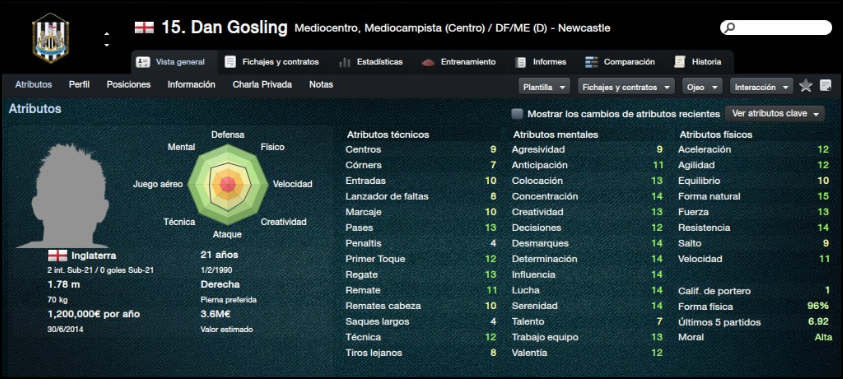Click the England flag next to player name

(x=144, y=28)
